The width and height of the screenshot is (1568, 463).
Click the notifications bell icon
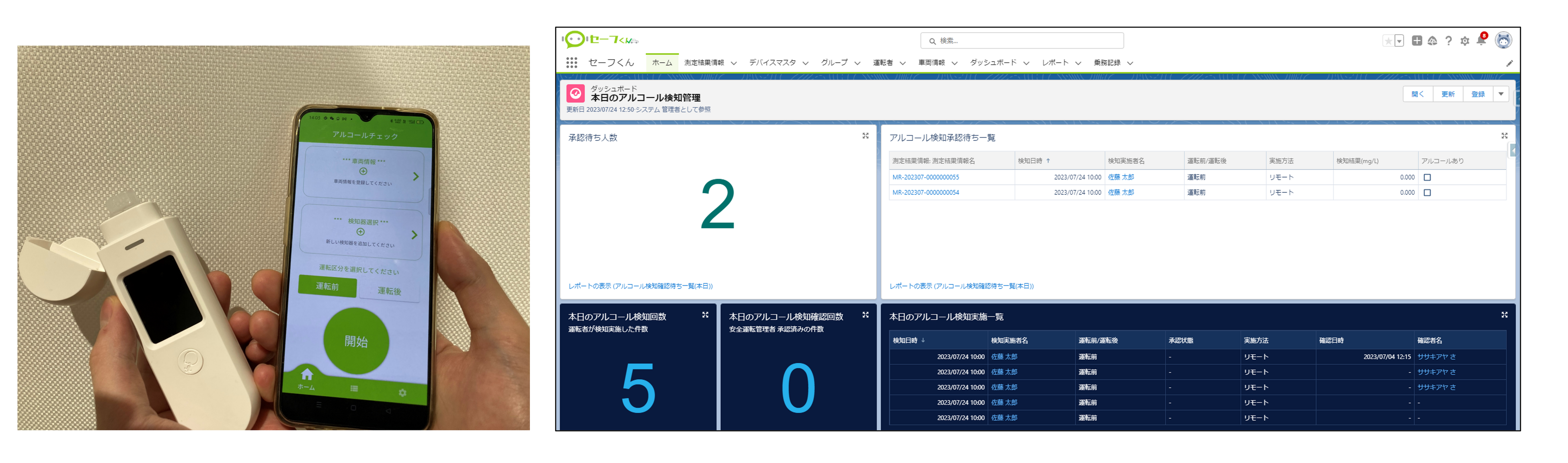tap(1481, 41)
